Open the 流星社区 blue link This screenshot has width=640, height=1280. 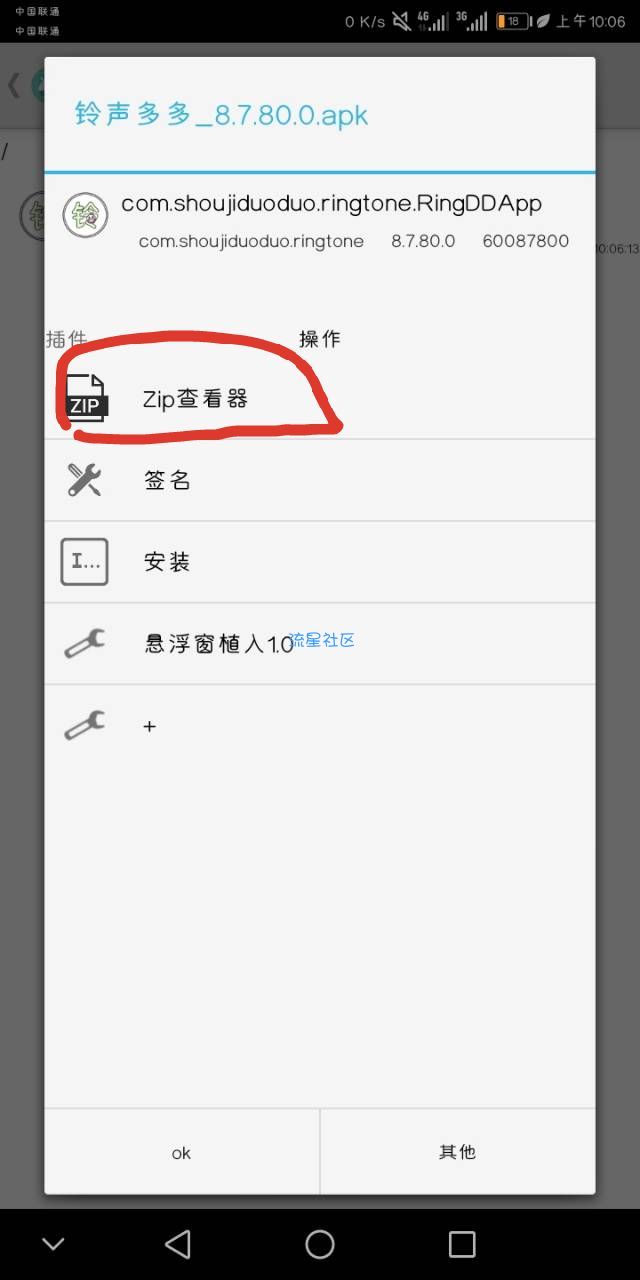click(x=322, y=640)
